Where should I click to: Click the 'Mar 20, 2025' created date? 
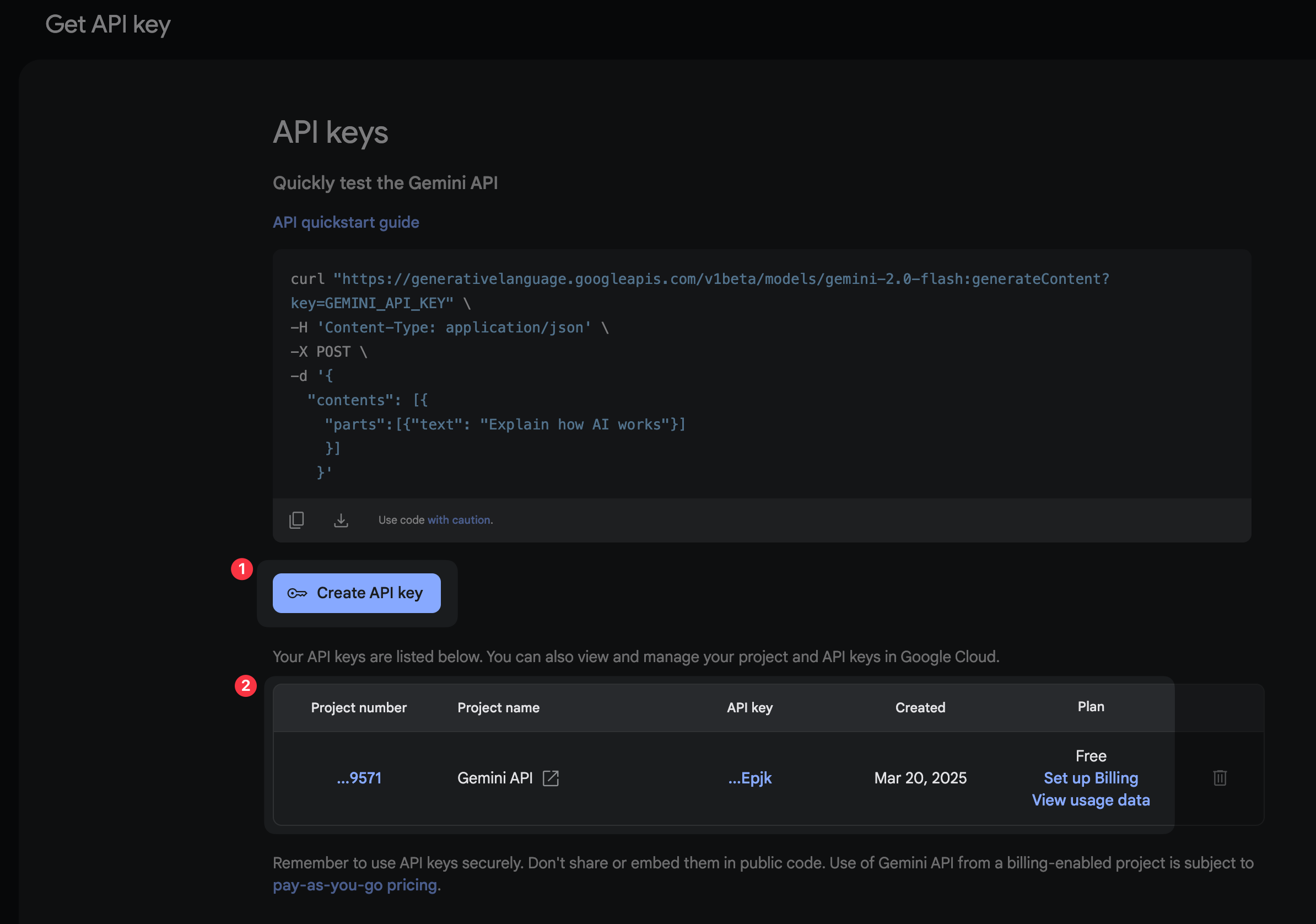pos(920,778)
